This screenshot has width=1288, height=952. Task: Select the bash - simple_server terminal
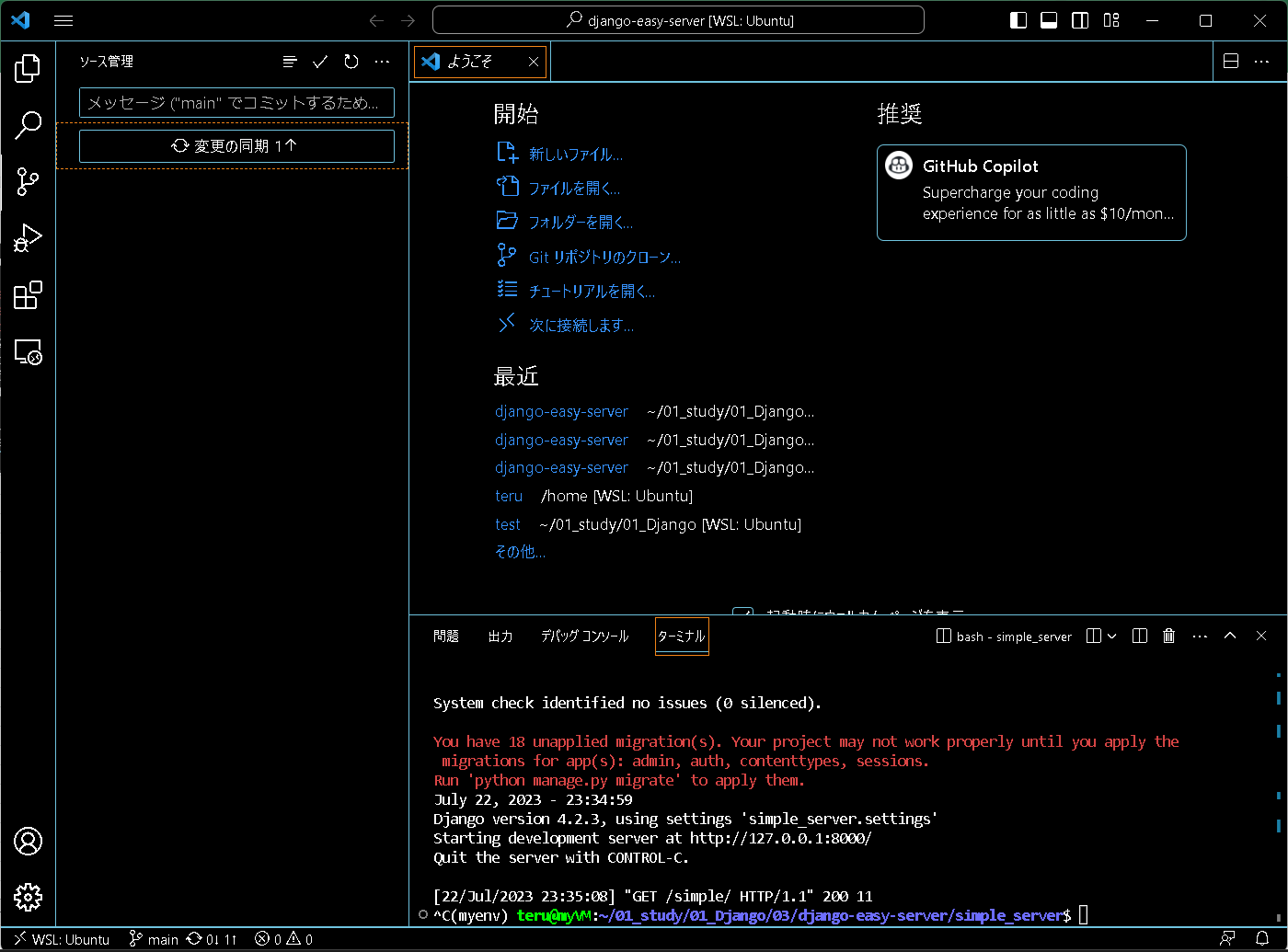click(1004, 637)
